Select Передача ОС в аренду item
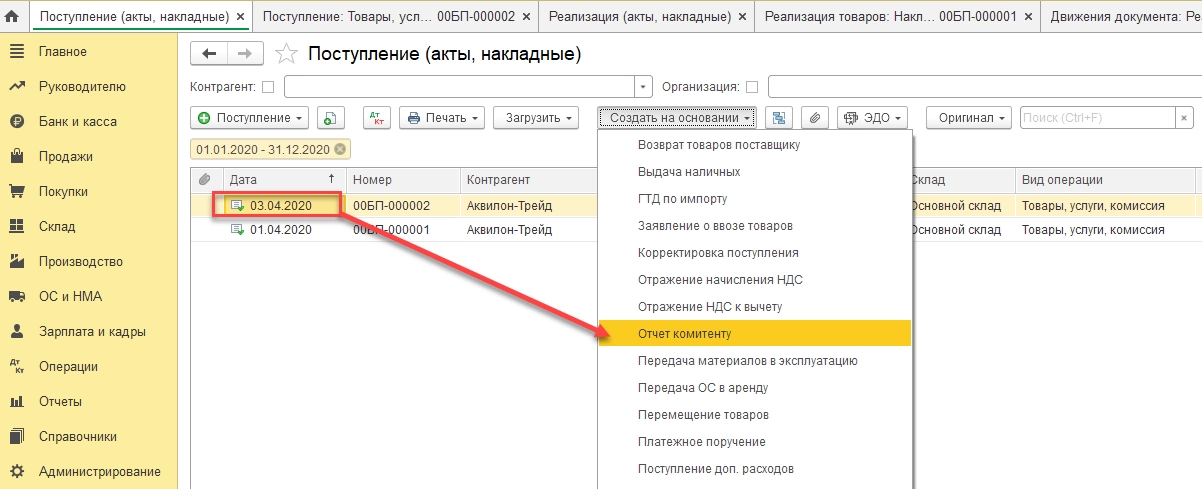1202x489 pixels. click(x=754, y=388)
